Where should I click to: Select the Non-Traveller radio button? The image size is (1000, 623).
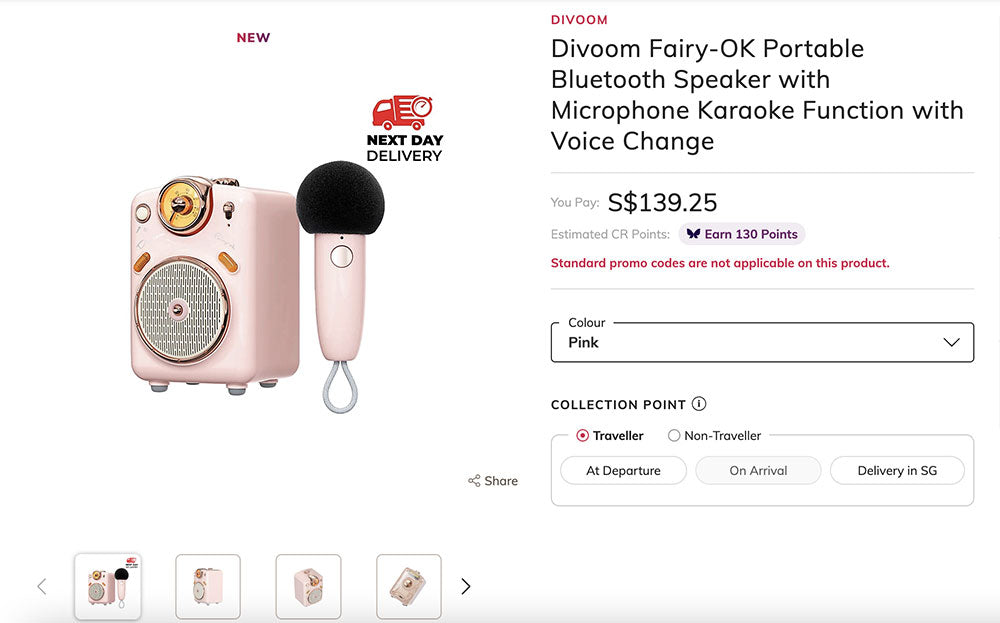(x=674, y=436)
